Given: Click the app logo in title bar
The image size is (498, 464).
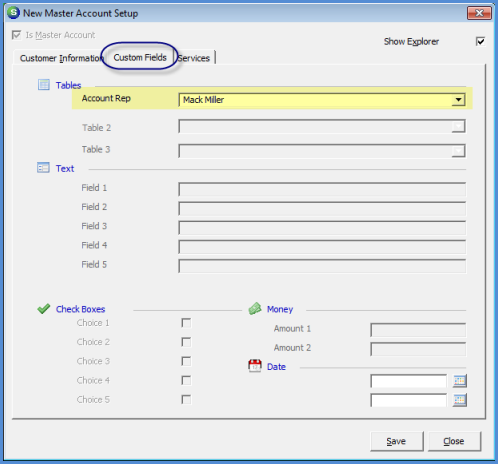Looking at the screenshot, I should [x=14, y=13].
